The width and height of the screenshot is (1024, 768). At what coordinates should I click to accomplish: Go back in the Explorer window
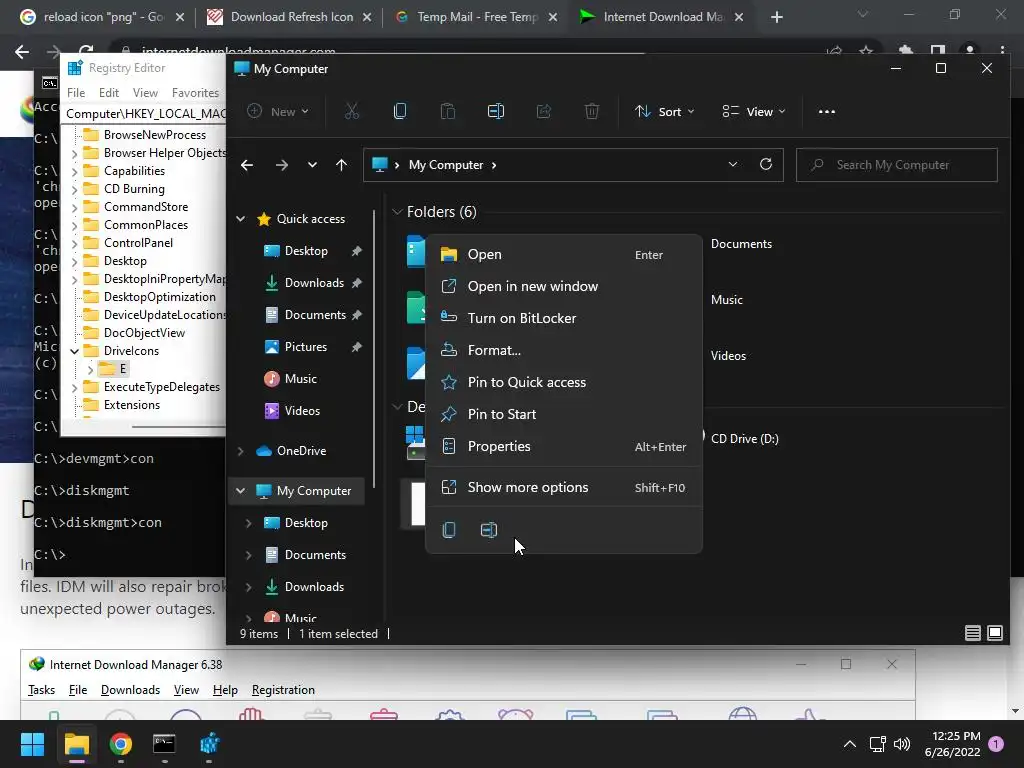point(247,165)
